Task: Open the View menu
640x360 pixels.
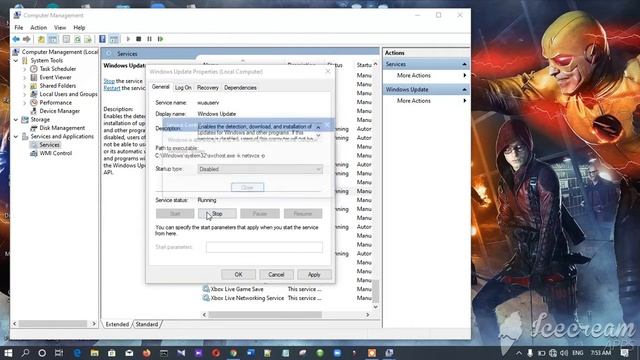Action: click(x=60, y=28)
